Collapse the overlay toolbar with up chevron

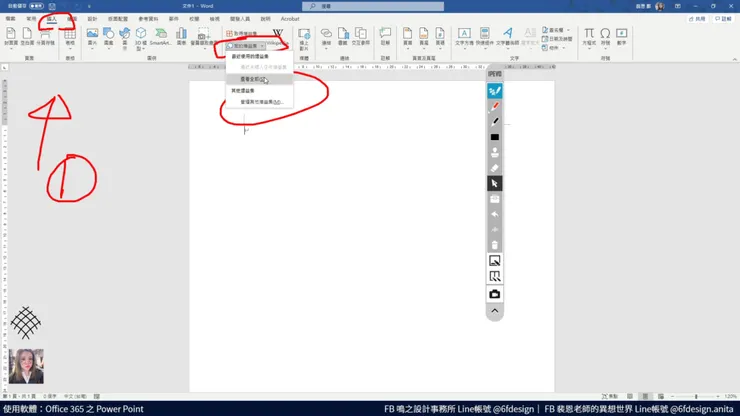pos(495,311)
